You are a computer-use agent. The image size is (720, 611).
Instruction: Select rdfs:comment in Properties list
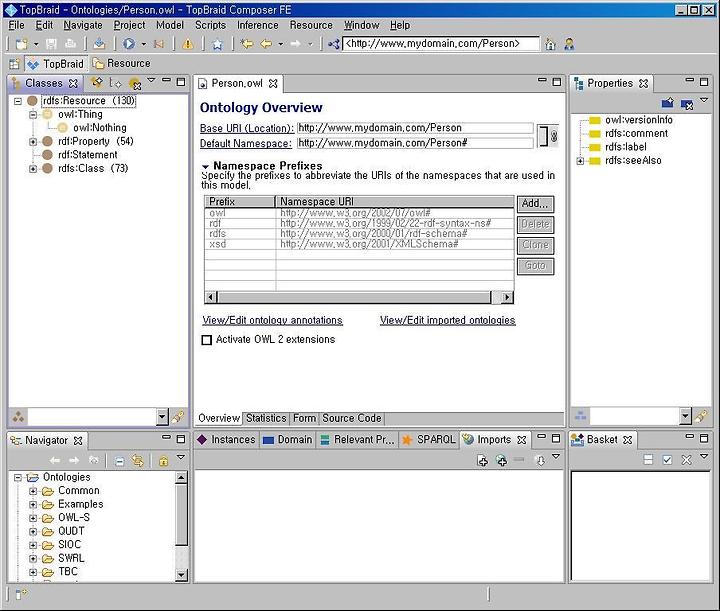(x=636, y=134)
